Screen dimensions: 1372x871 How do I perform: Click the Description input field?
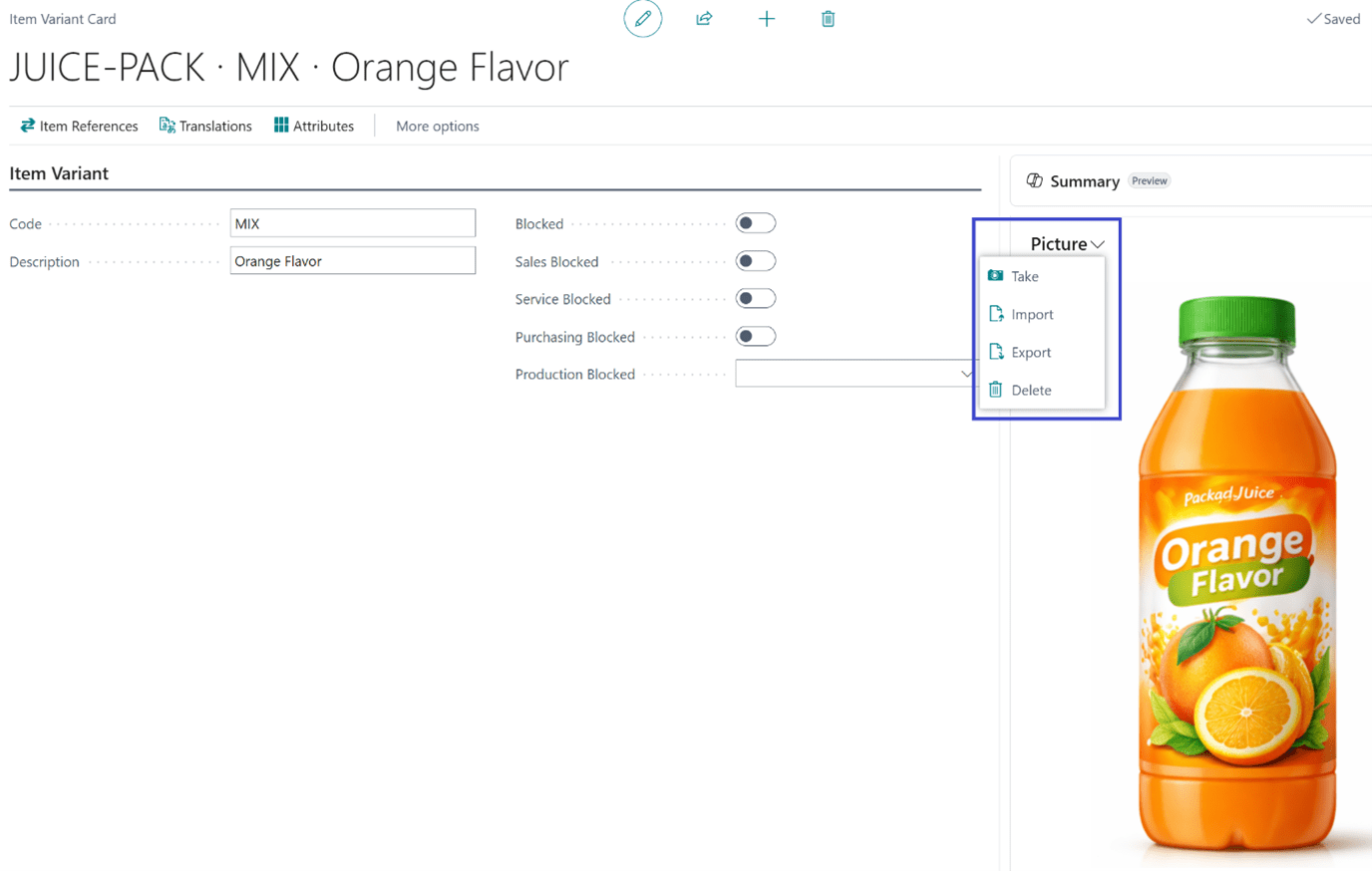pos(352,261)
